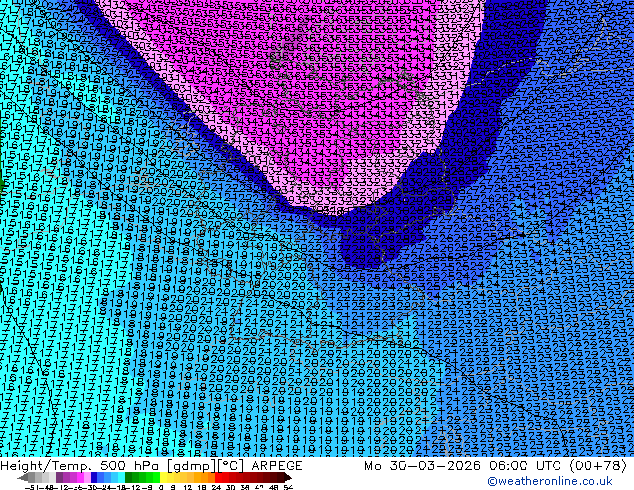This screenshot has height=490, width=634.
Task: Click the '(00+78)' forecast hour label
Action: tap(598, 466)
